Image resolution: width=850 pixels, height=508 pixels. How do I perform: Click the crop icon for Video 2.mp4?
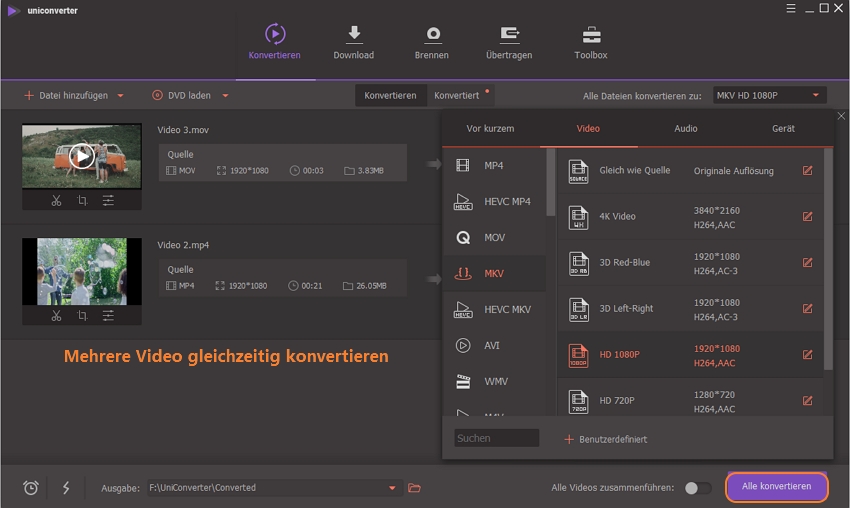tap(82, 316)
